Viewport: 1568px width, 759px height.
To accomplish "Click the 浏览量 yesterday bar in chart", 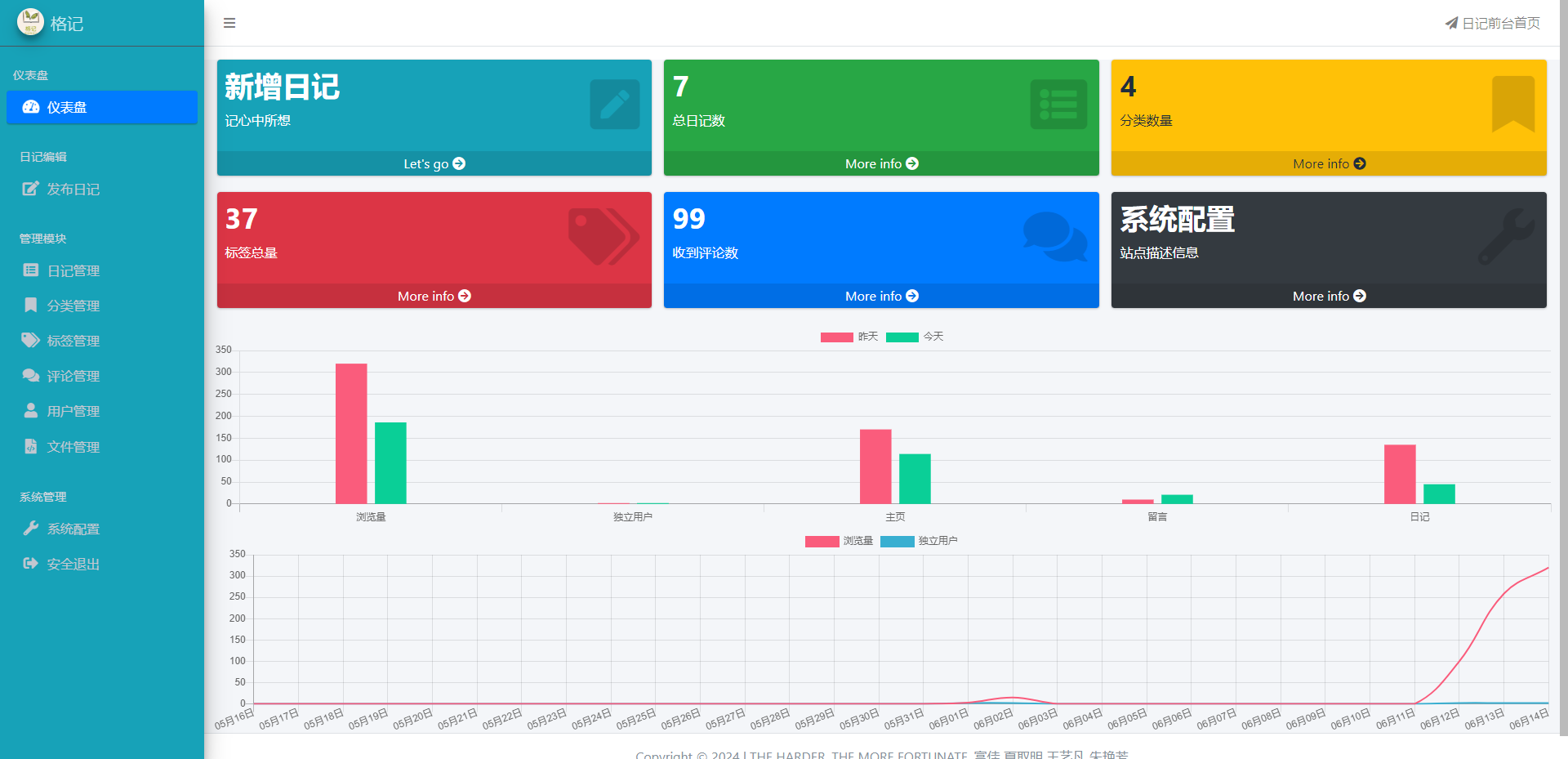I will tap(351, 433).
